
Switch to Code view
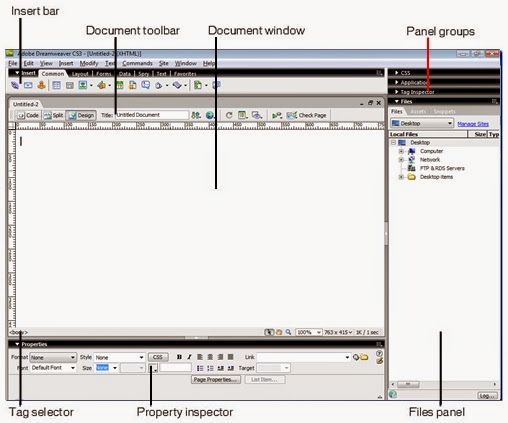point(28,115)
